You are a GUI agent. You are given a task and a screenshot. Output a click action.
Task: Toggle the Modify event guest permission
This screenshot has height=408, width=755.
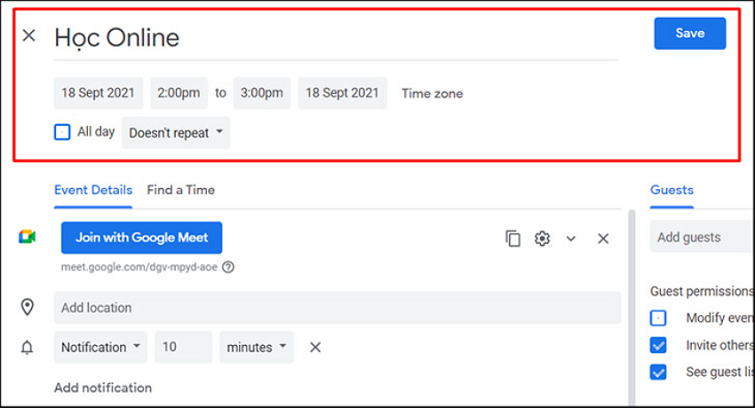[x=658, y=318]
